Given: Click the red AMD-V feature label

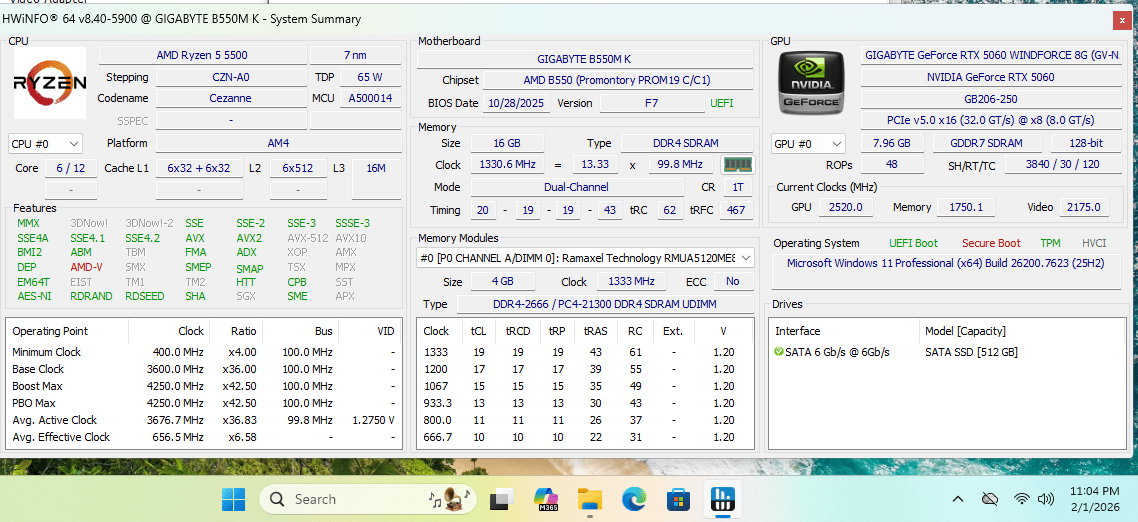Looking at the screenshot, I should 86,267.
